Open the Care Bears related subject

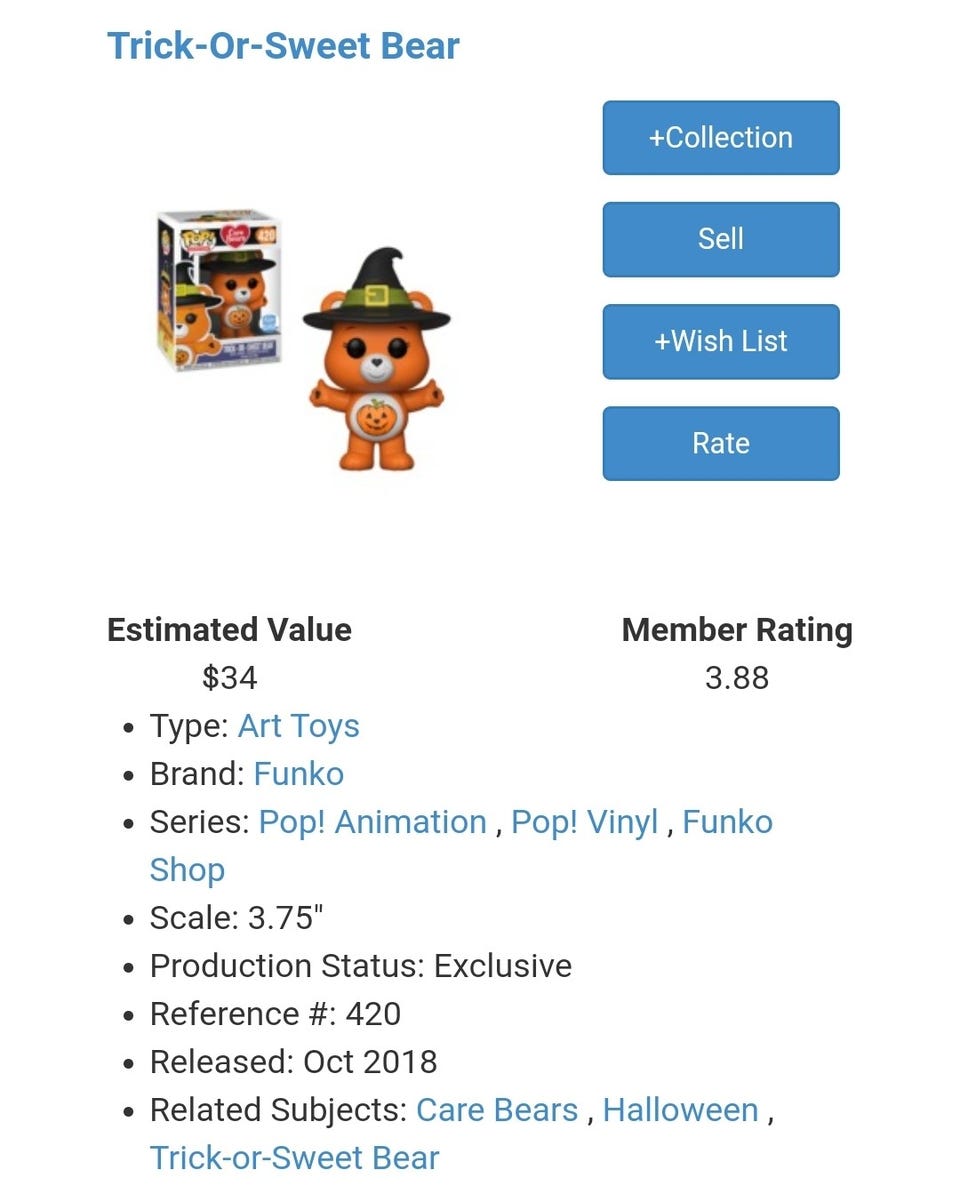pyautogui.click(x=497, y=1110)
